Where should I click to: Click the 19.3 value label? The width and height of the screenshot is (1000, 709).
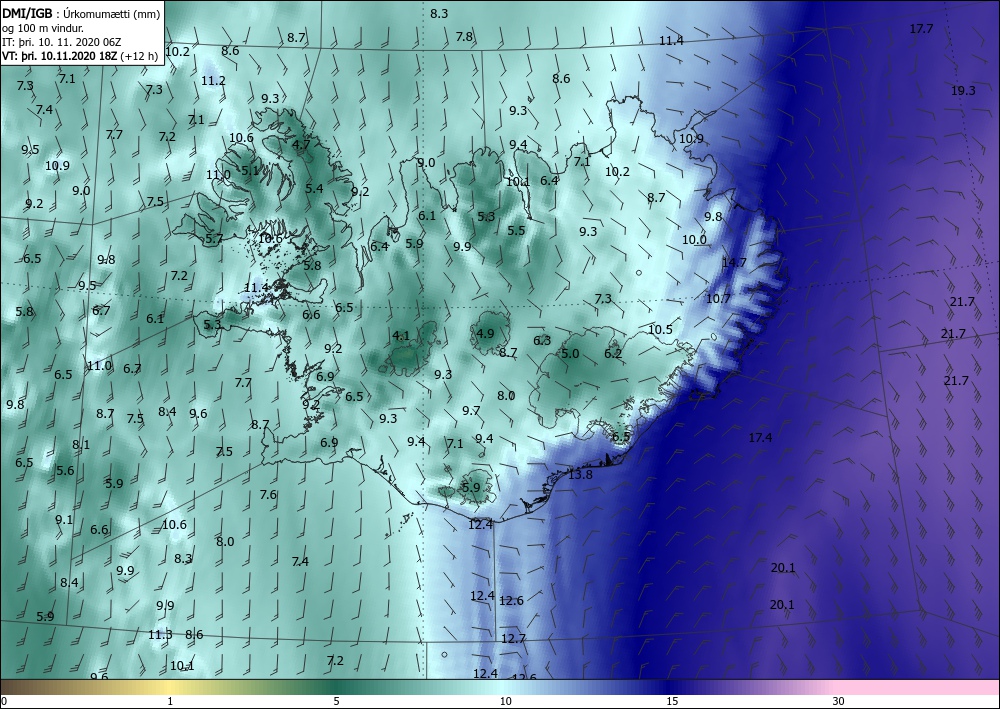pos(963,91)
